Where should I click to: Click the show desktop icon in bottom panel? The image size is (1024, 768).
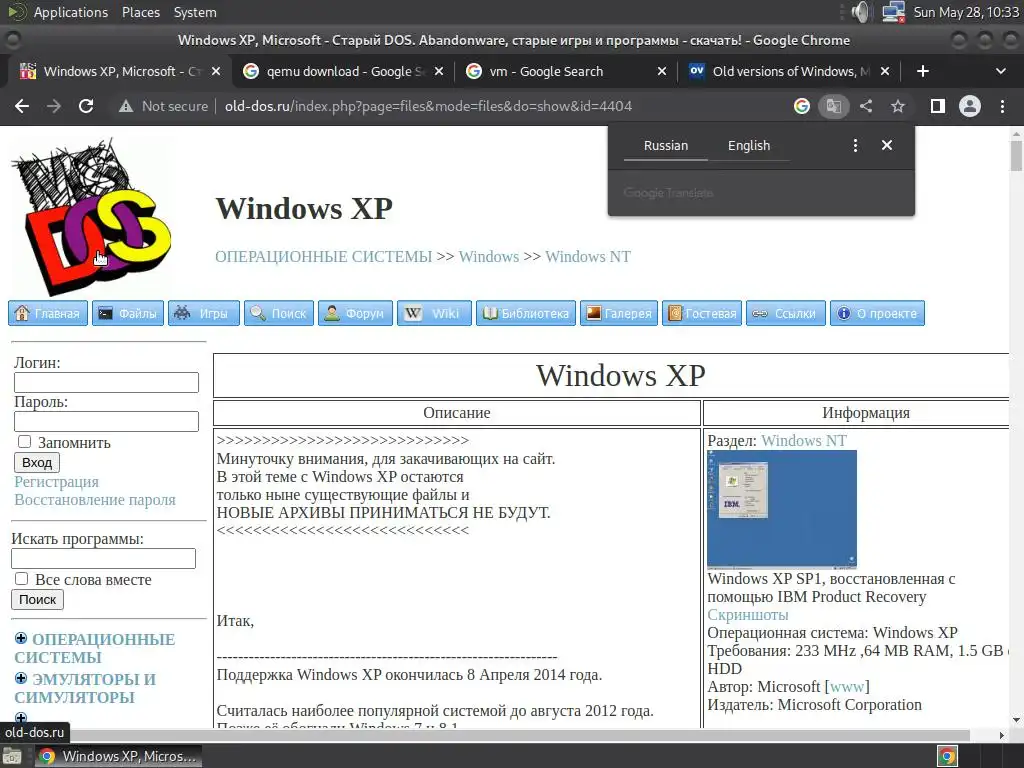(x=12, y=756)
